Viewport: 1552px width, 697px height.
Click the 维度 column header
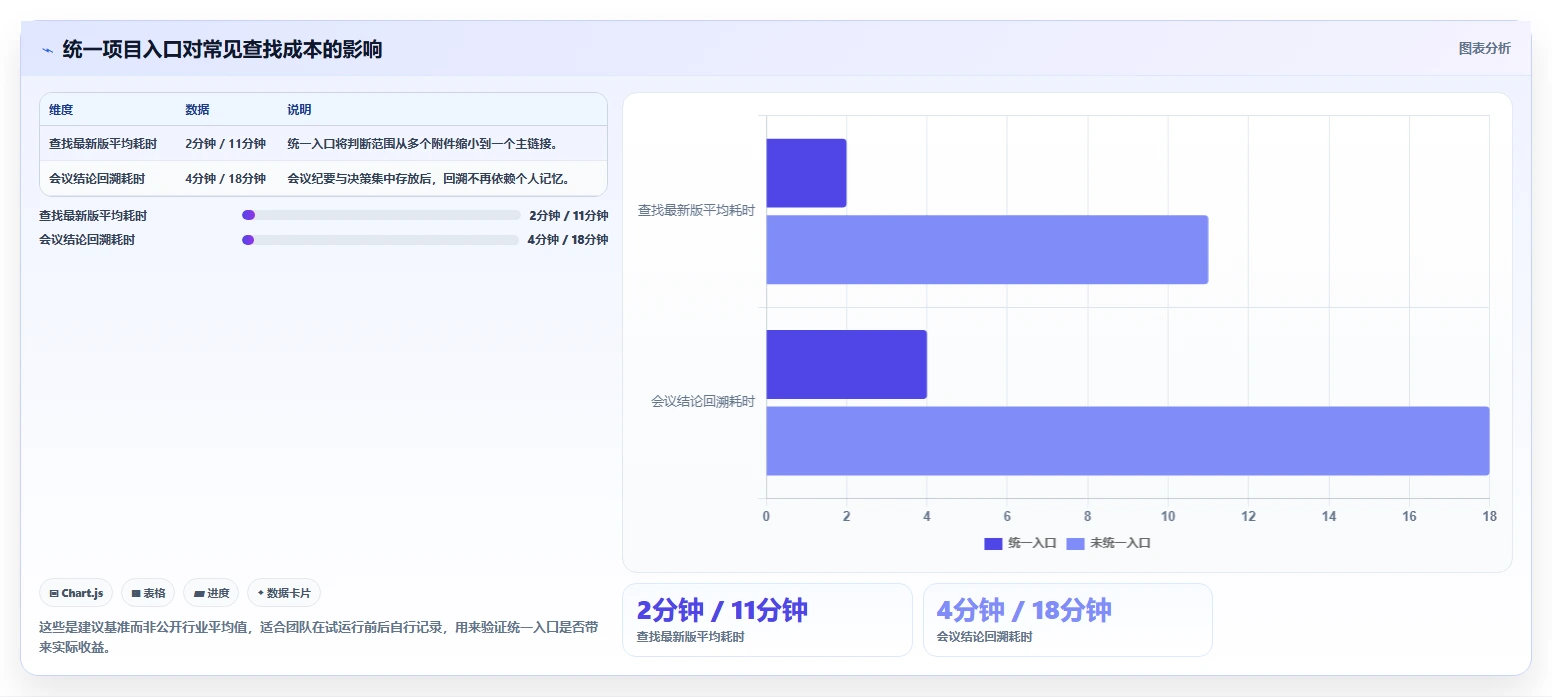(x=61, y=110)
